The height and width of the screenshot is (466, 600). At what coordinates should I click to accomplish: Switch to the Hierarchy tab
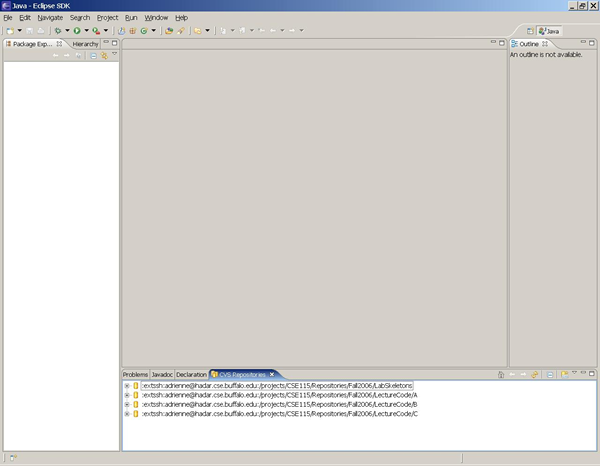pyautogui.click(x=85, y=44)
